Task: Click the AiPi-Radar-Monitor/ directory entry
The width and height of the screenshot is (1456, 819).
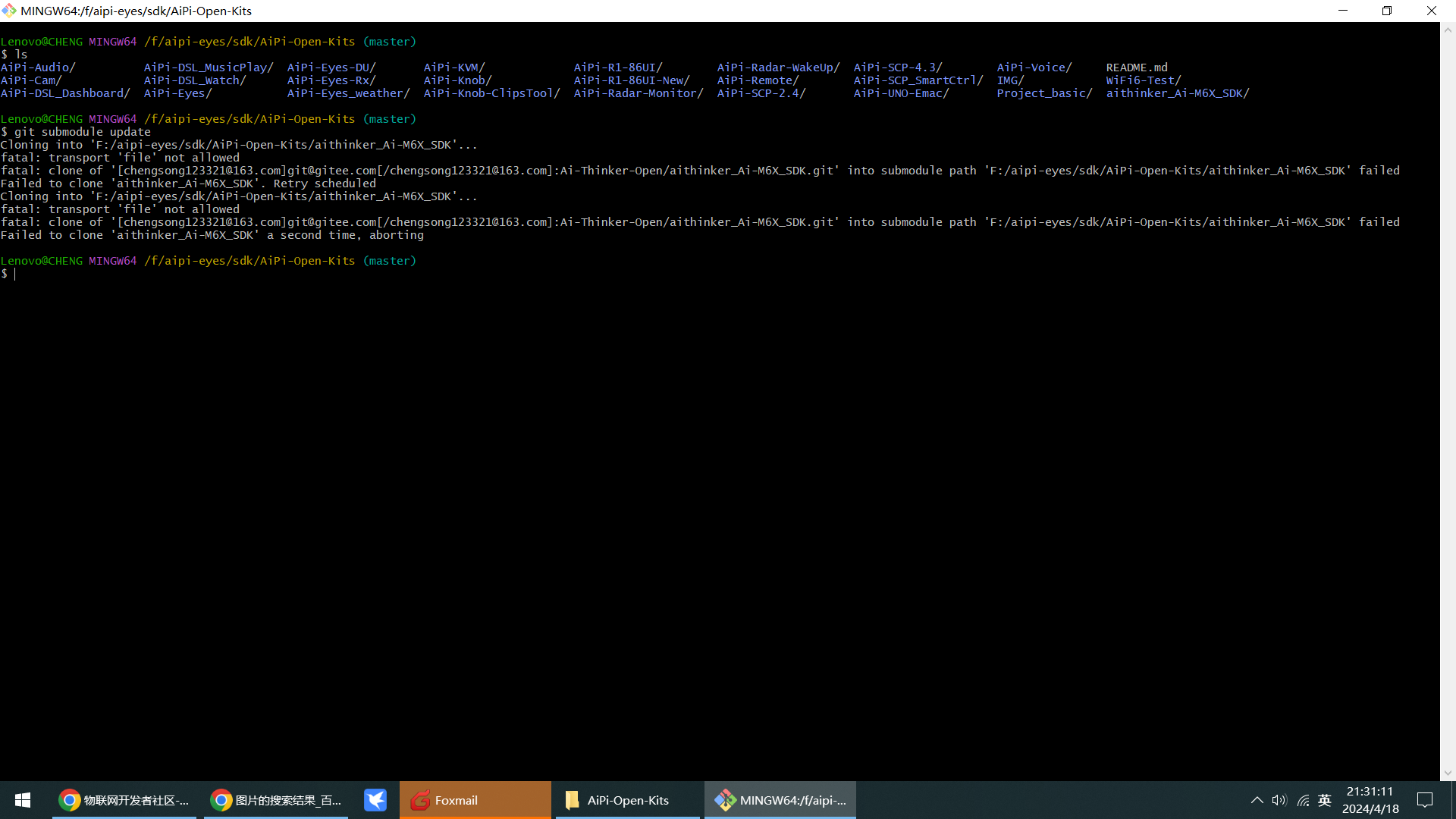Action: coord(639,93)
